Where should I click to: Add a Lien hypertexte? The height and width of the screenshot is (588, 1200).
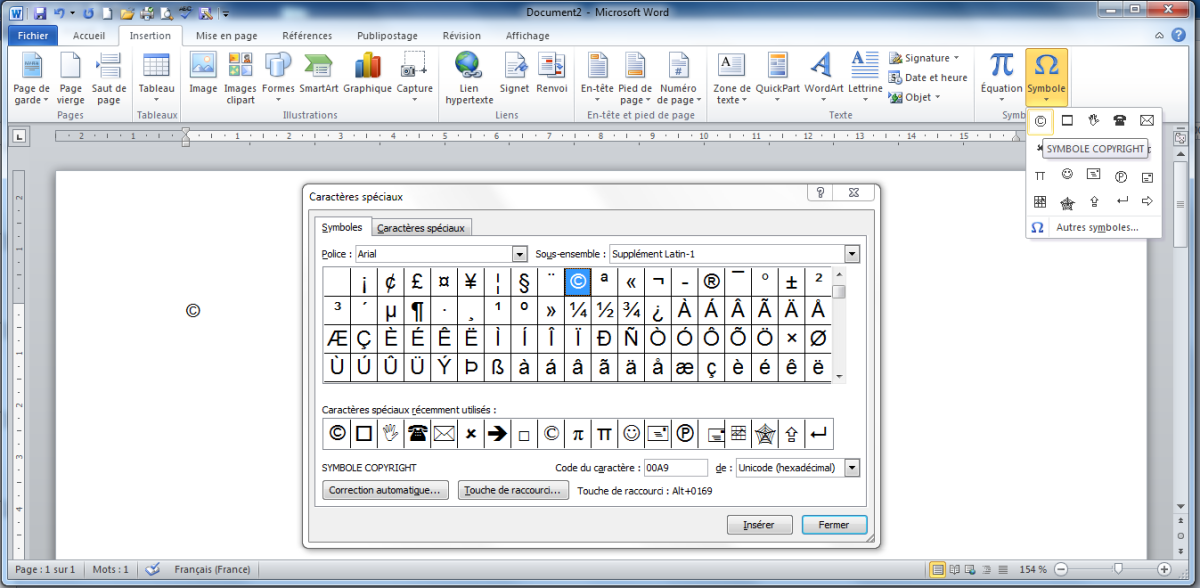point(469,79)
